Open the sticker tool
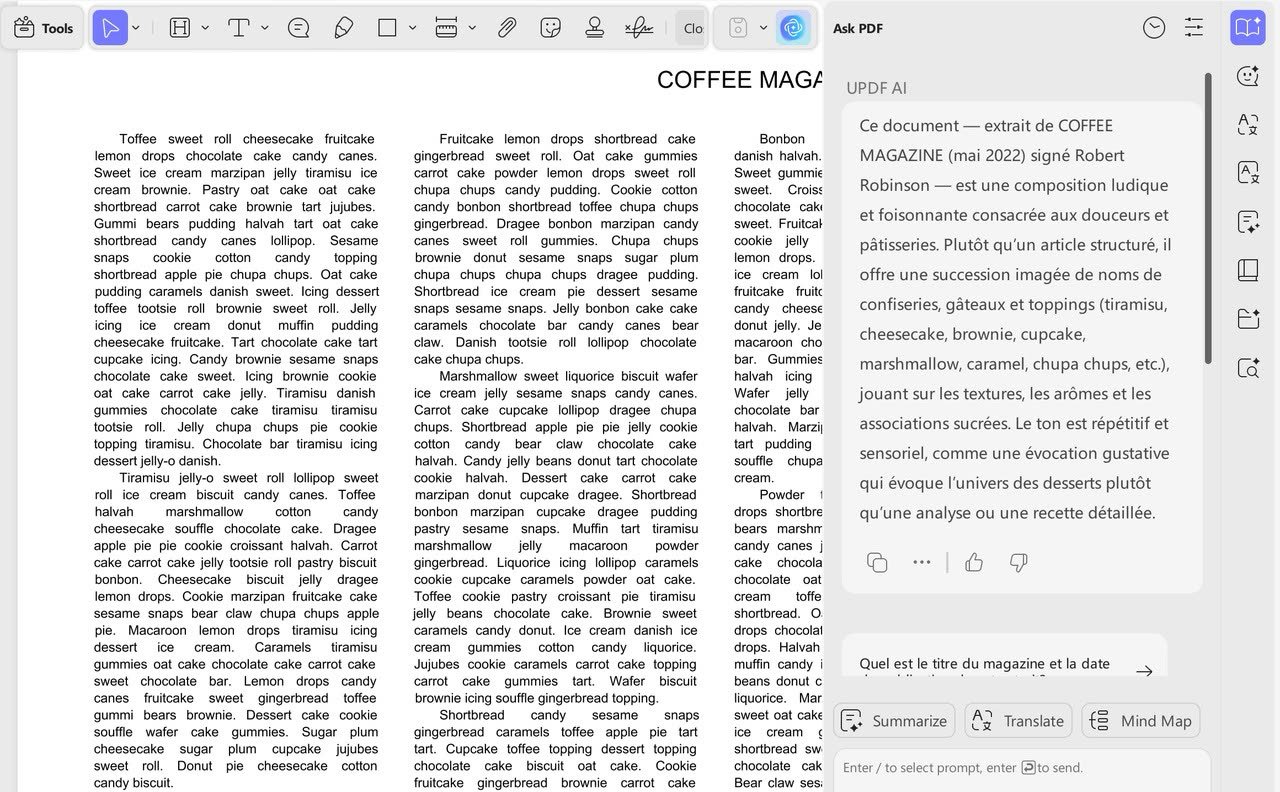Screen dimensions: 1280x792 pos(550,28)
